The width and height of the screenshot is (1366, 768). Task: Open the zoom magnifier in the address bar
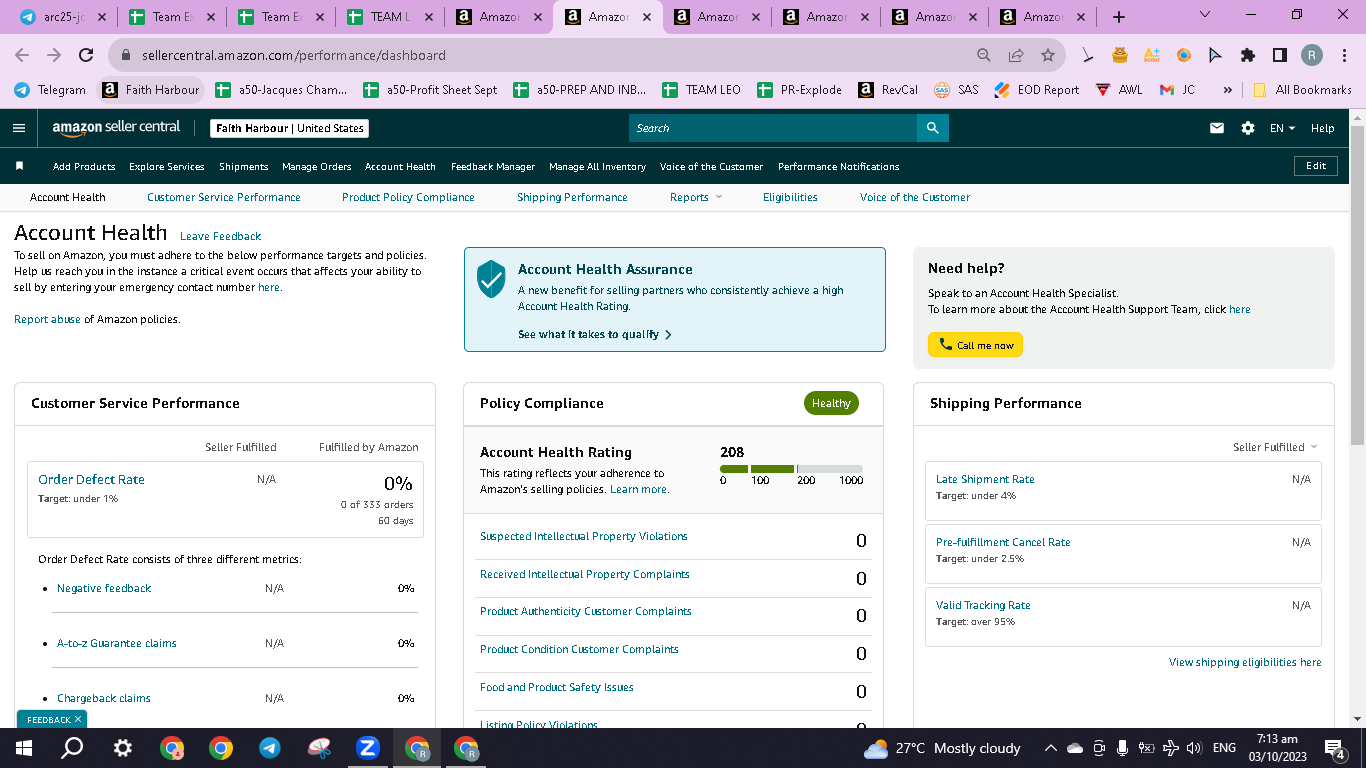point(984,55)
